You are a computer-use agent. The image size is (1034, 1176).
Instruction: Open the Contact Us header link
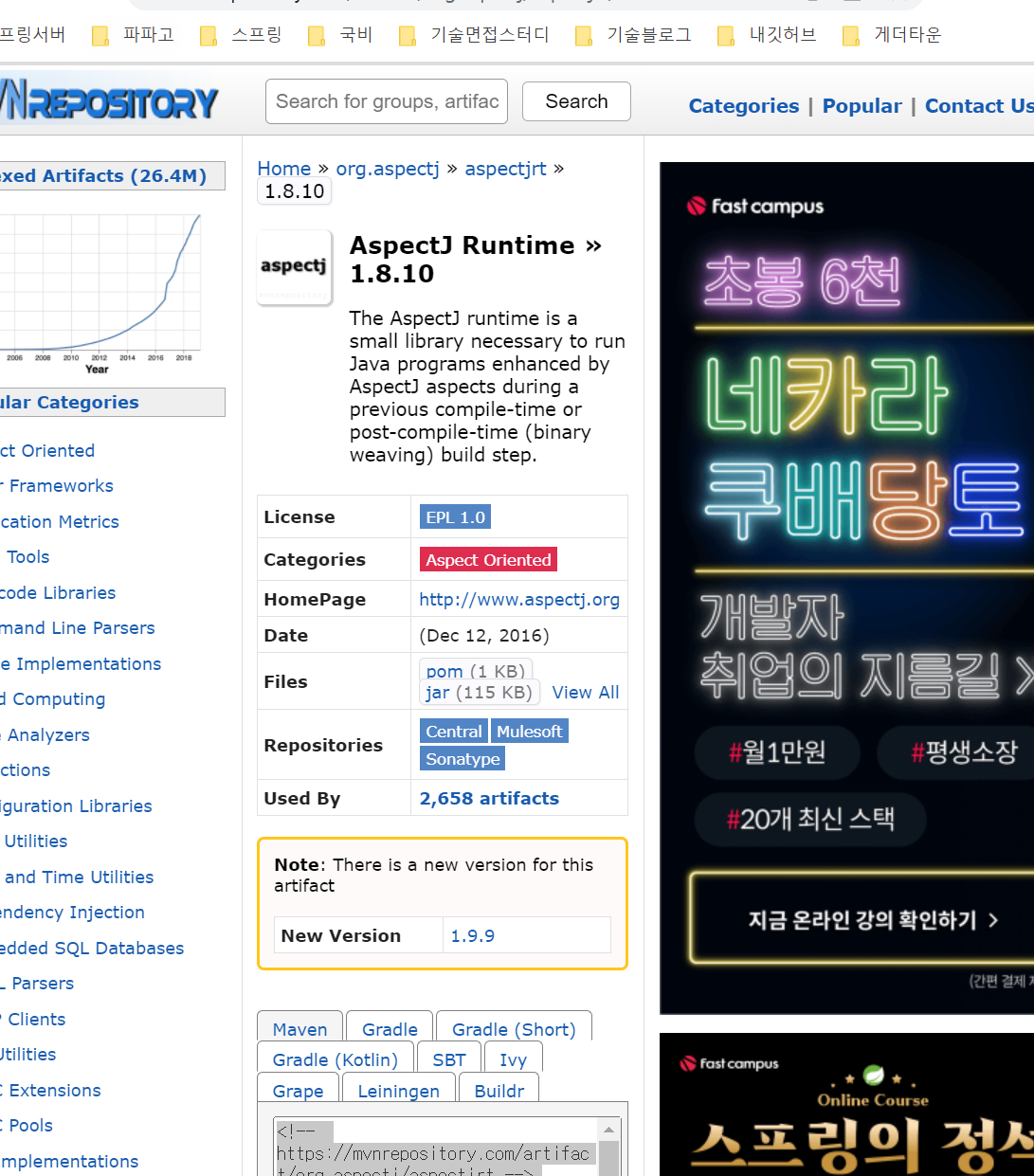click(979, 106)
